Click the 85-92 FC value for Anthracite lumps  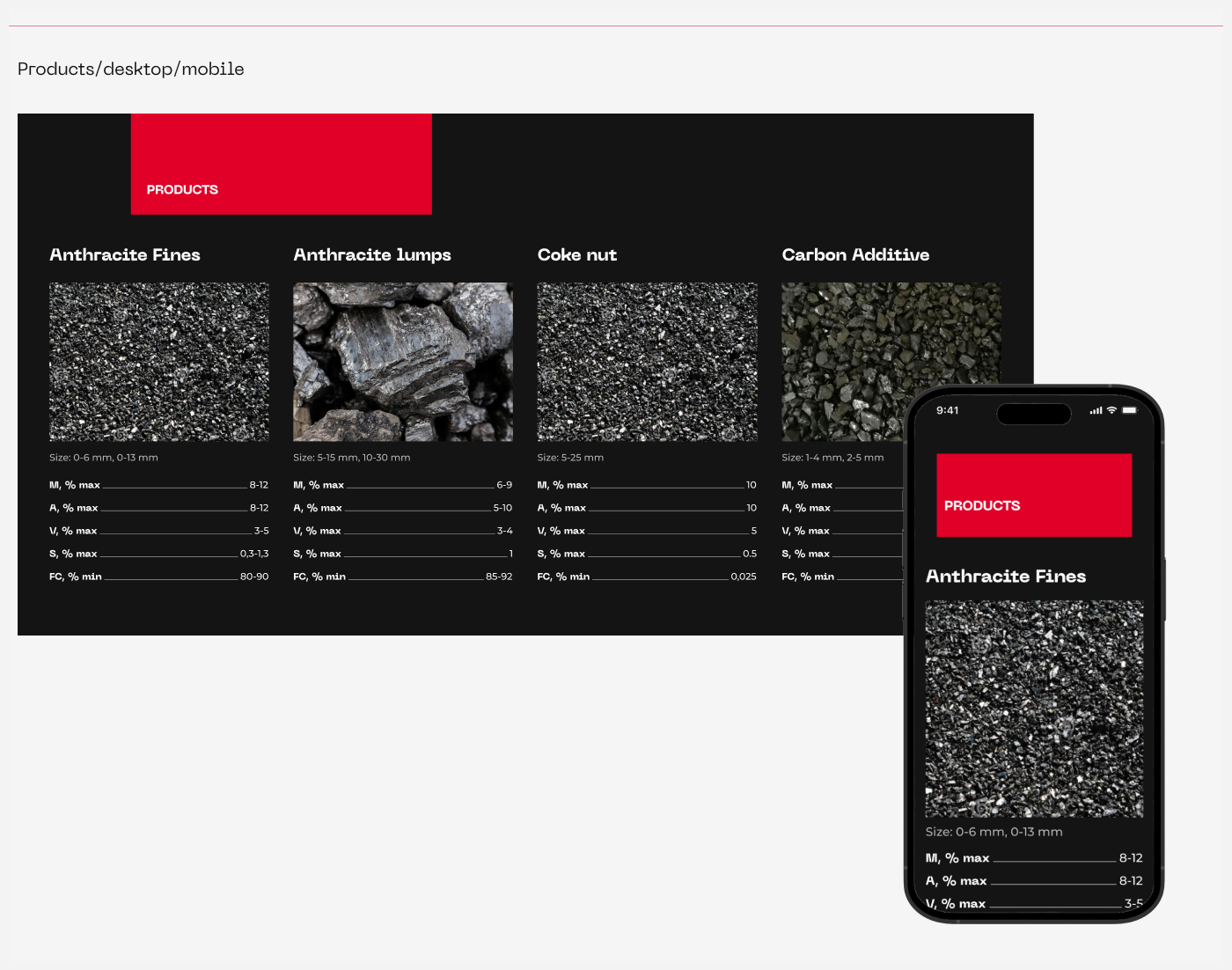point(499,577)
